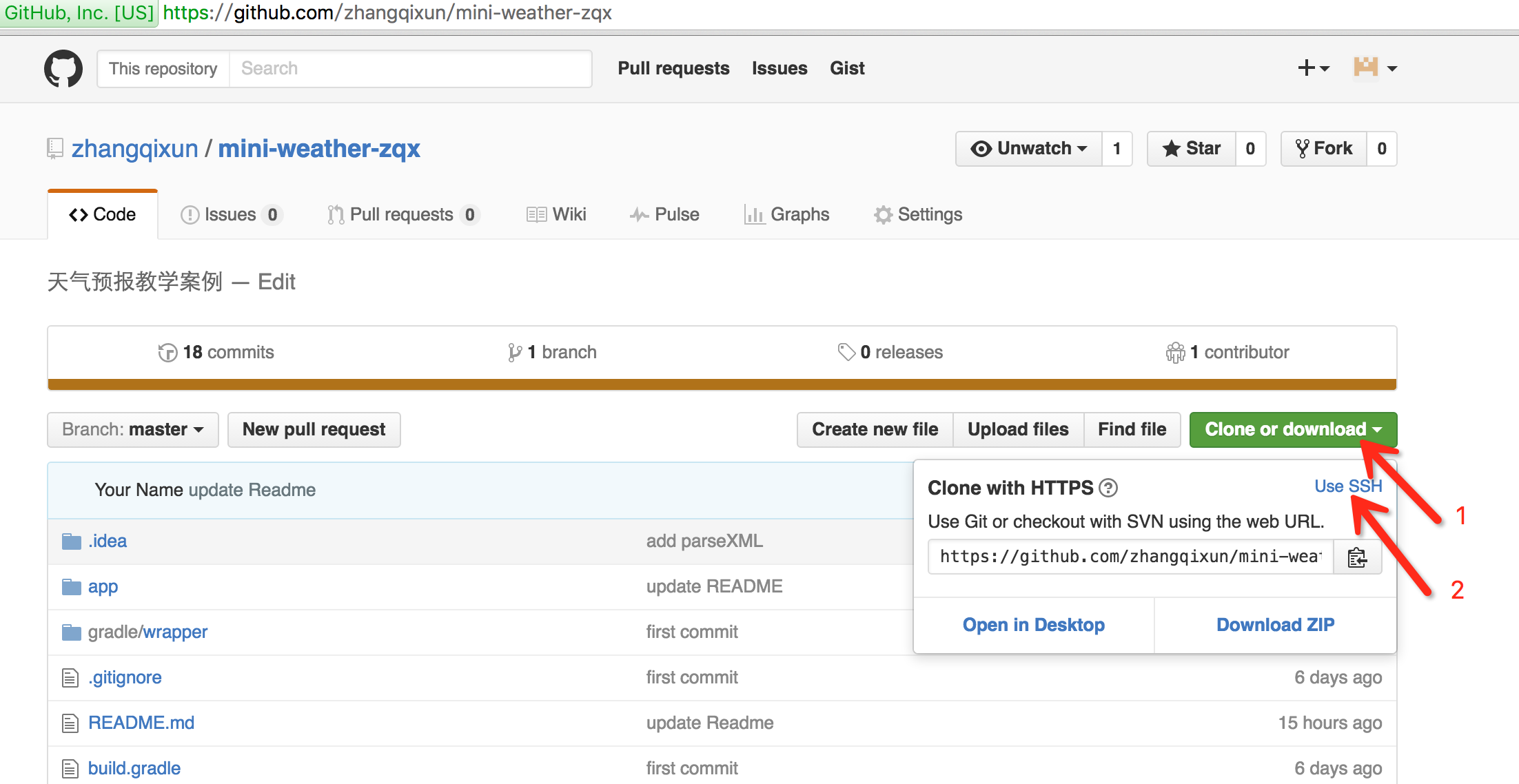1519x784 pixels.
Task: Click the repository book icon beside zhangqixun
Action: coord(55,149)
